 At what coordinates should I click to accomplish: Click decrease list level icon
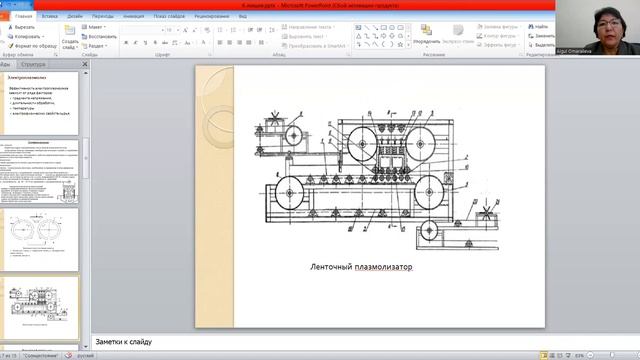[250, 30]
